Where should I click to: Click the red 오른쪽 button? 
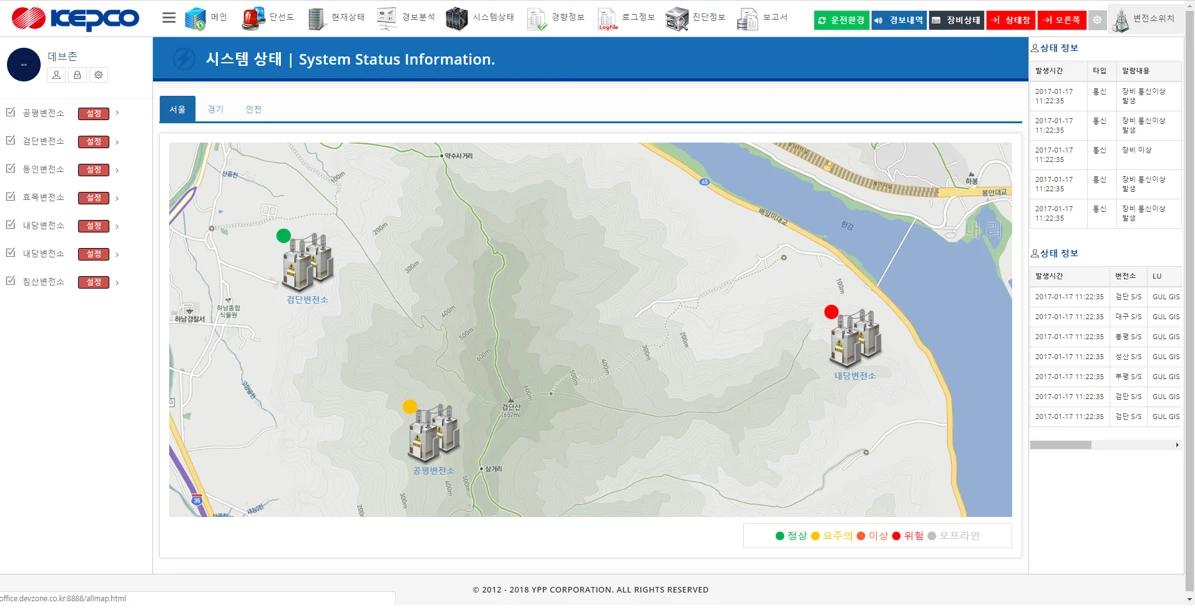[x=1062, y=21]
